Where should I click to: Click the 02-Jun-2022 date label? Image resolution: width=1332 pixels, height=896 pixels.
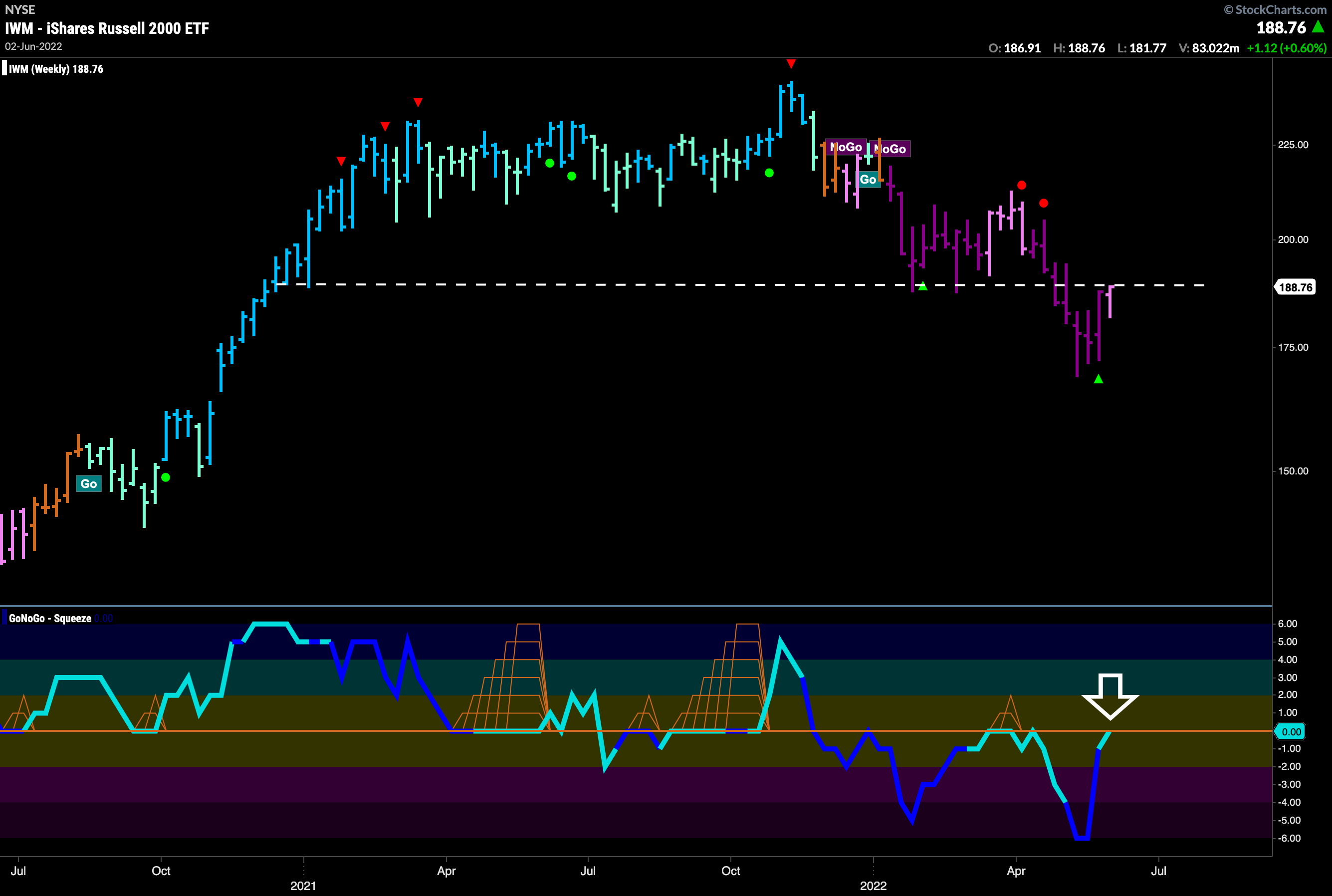(34, 46)
